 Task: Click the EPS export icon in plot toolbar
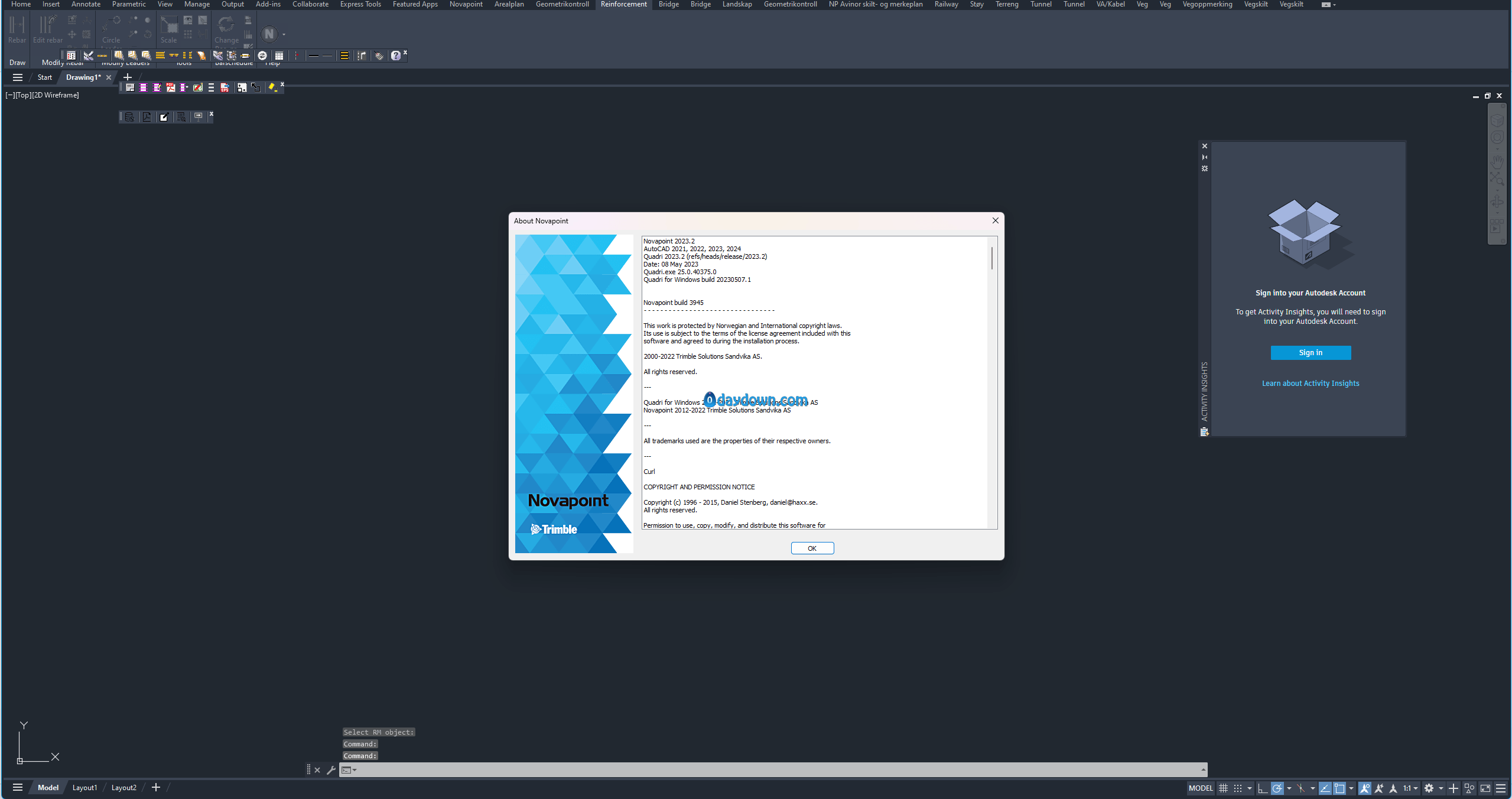225,87
